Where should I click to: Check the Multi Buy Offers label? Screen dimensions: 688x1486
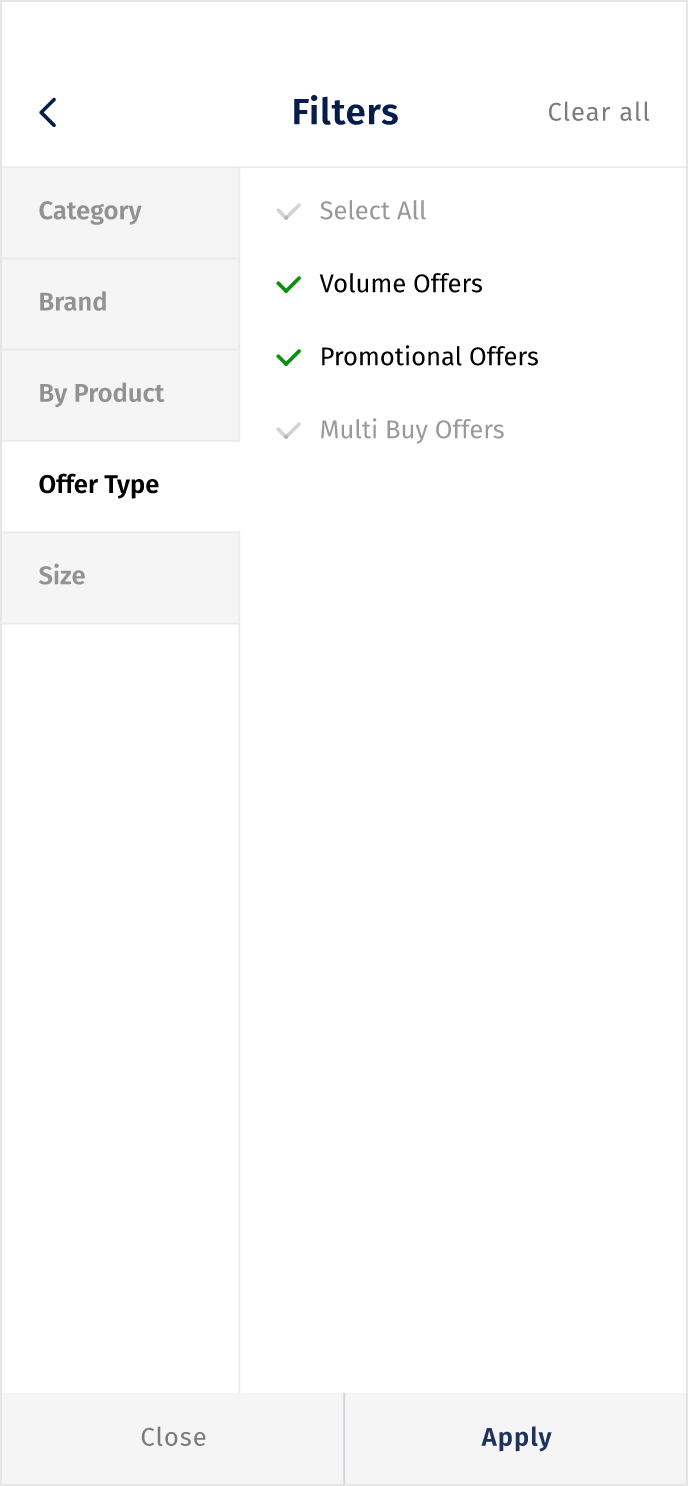tap(412, 430)
